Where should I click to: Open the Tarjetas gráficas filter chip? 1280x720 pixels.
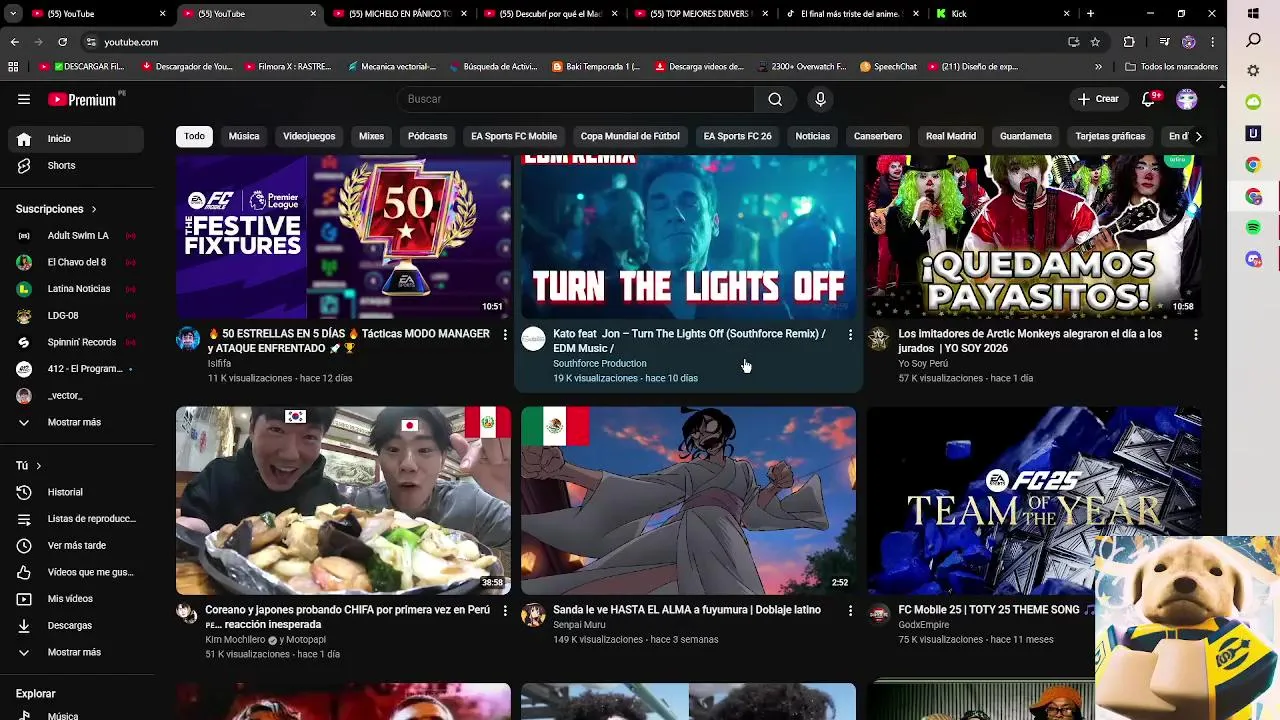(x=1110, y=136)
